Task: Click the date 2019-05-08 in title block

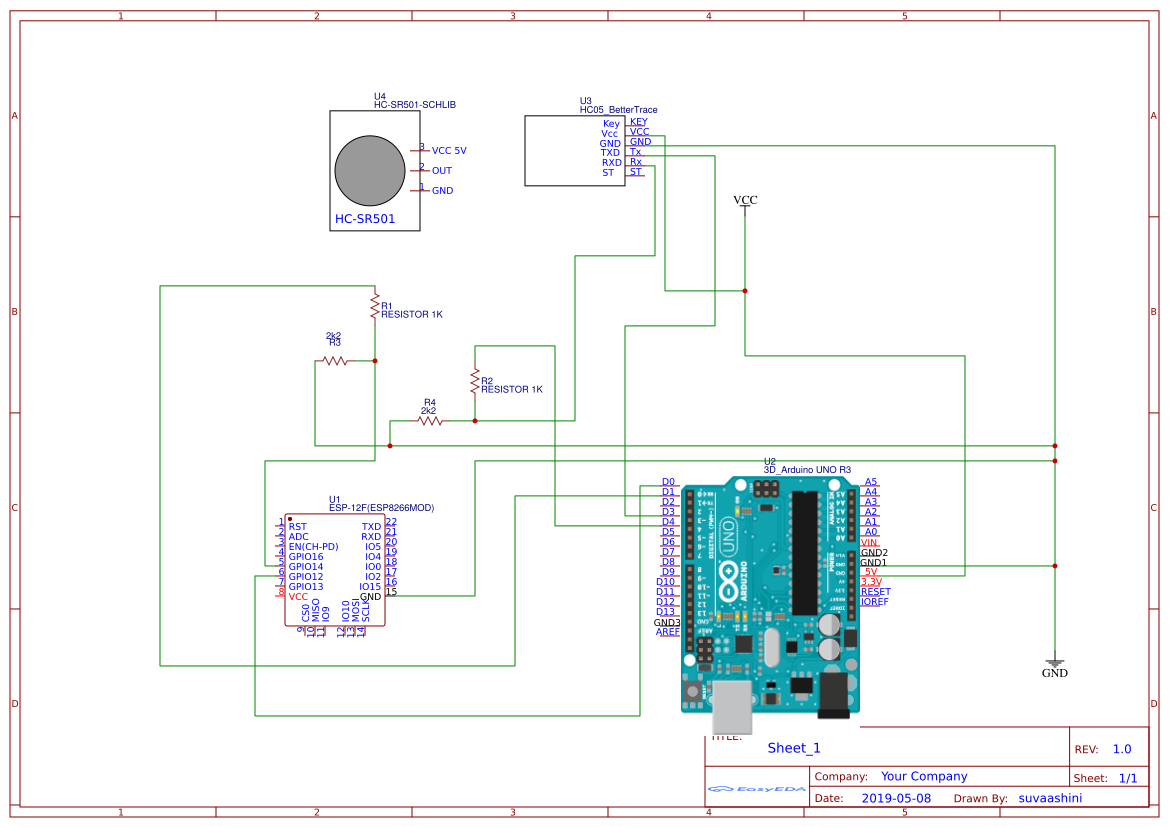Action: pos(897,797)
